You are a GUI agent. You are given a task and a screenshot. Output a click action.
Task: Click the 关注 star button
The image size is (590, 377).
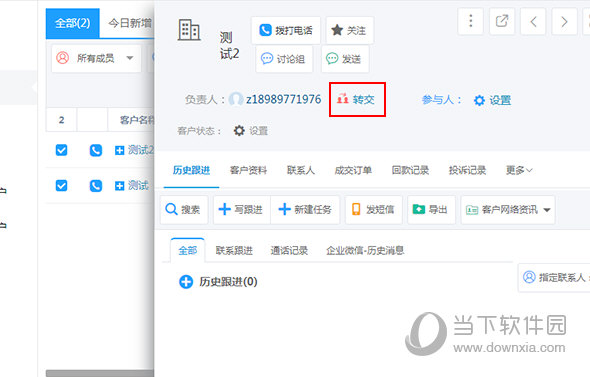pos(350,30)
